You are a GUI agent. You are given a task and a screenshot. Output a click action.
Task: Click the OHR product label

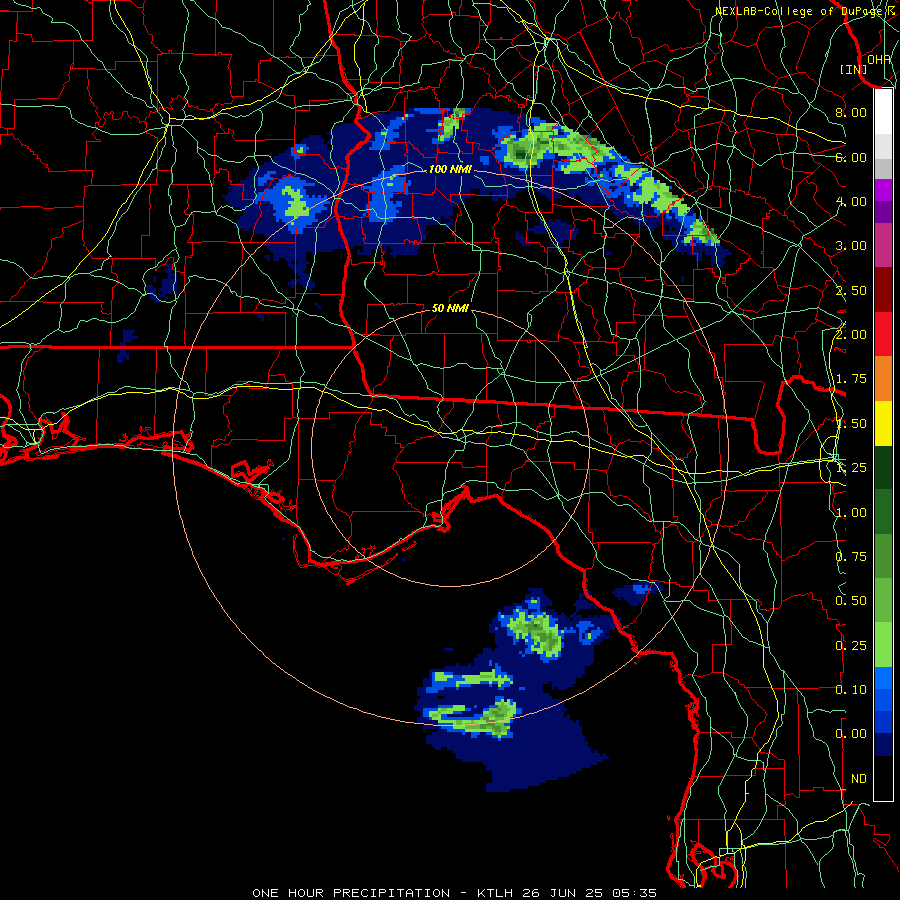tap(879, 59)
